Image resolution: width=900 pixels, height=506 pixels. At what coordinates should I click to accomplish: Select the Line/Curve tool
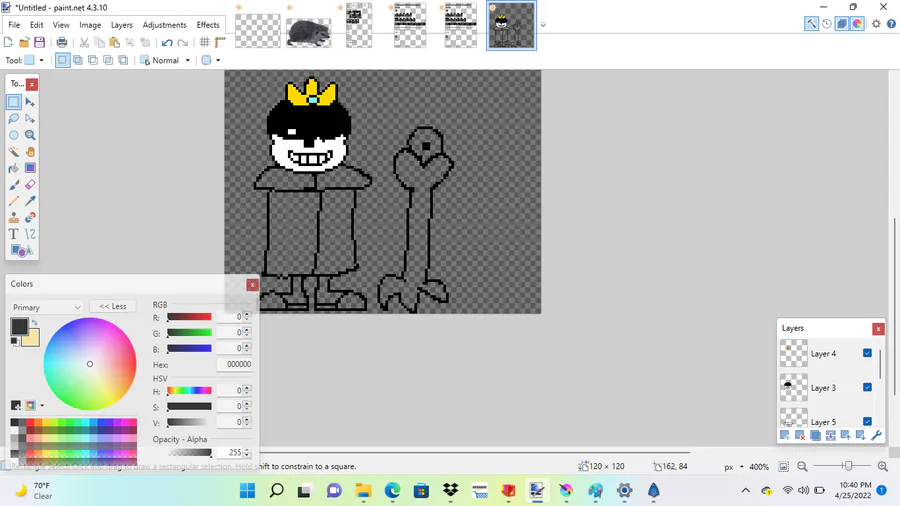coord(30,234)
